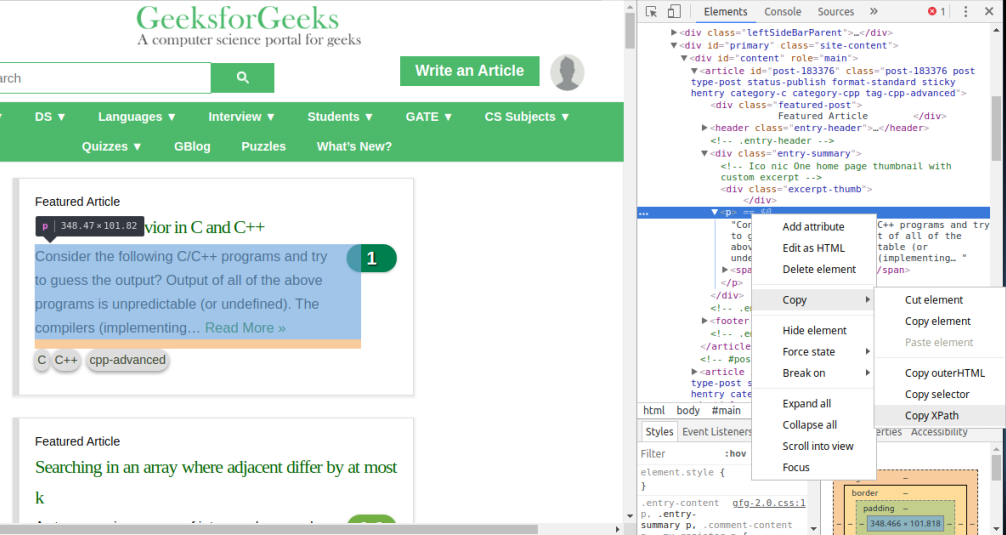The image size is (1006, 535).
Task: Follow the Read More link
Action: (245, 328)
